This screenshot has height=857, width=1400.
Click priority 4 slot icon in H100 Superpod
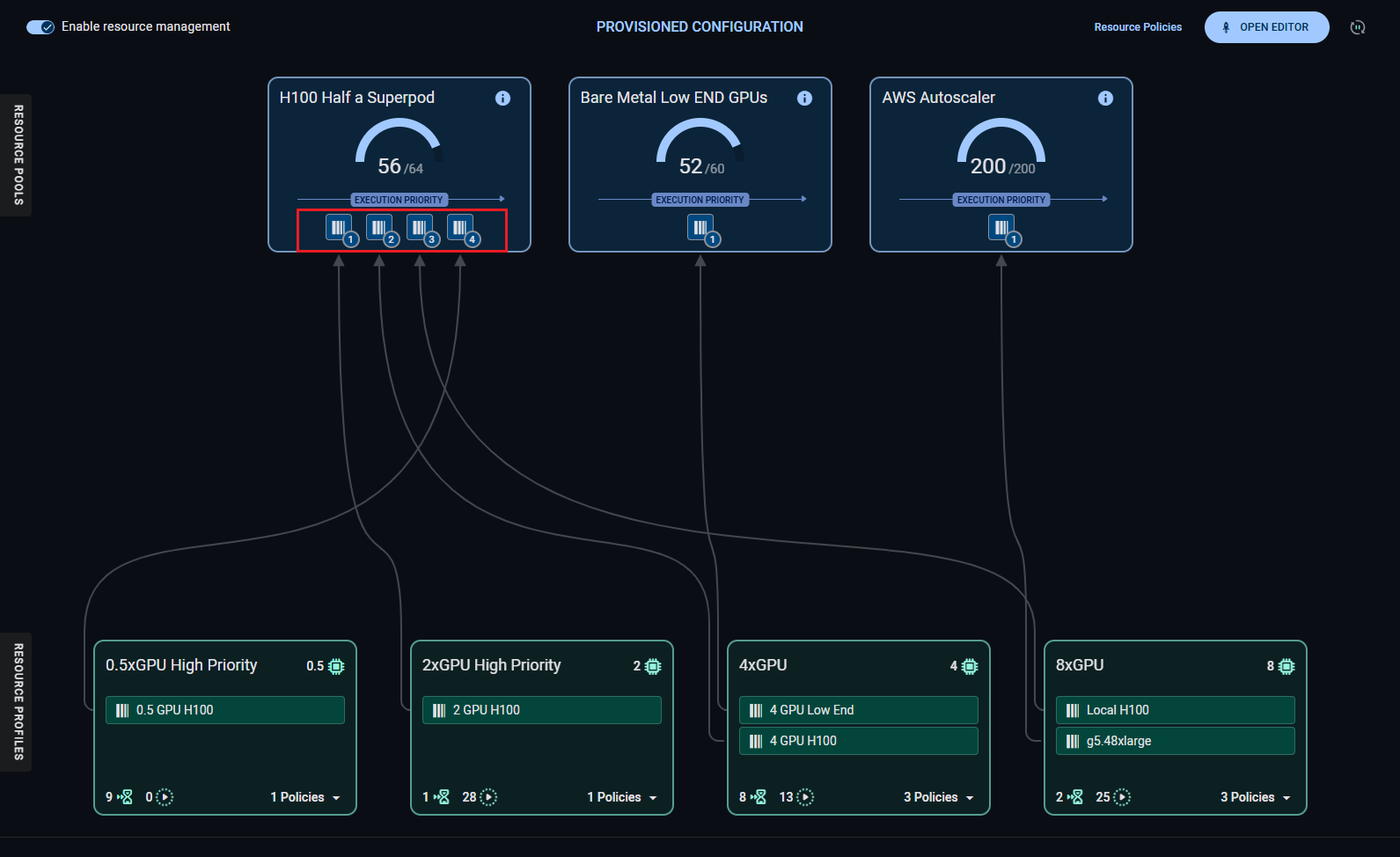(460, 229)
